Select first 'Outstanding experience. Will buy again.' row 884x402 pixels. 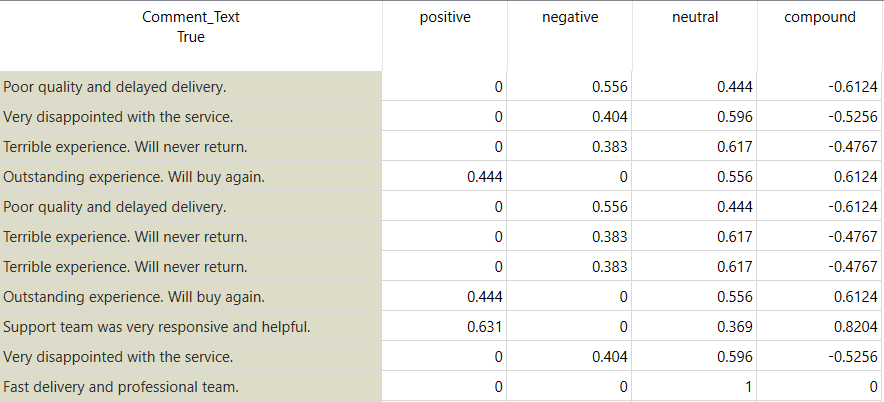click(134, 177)
